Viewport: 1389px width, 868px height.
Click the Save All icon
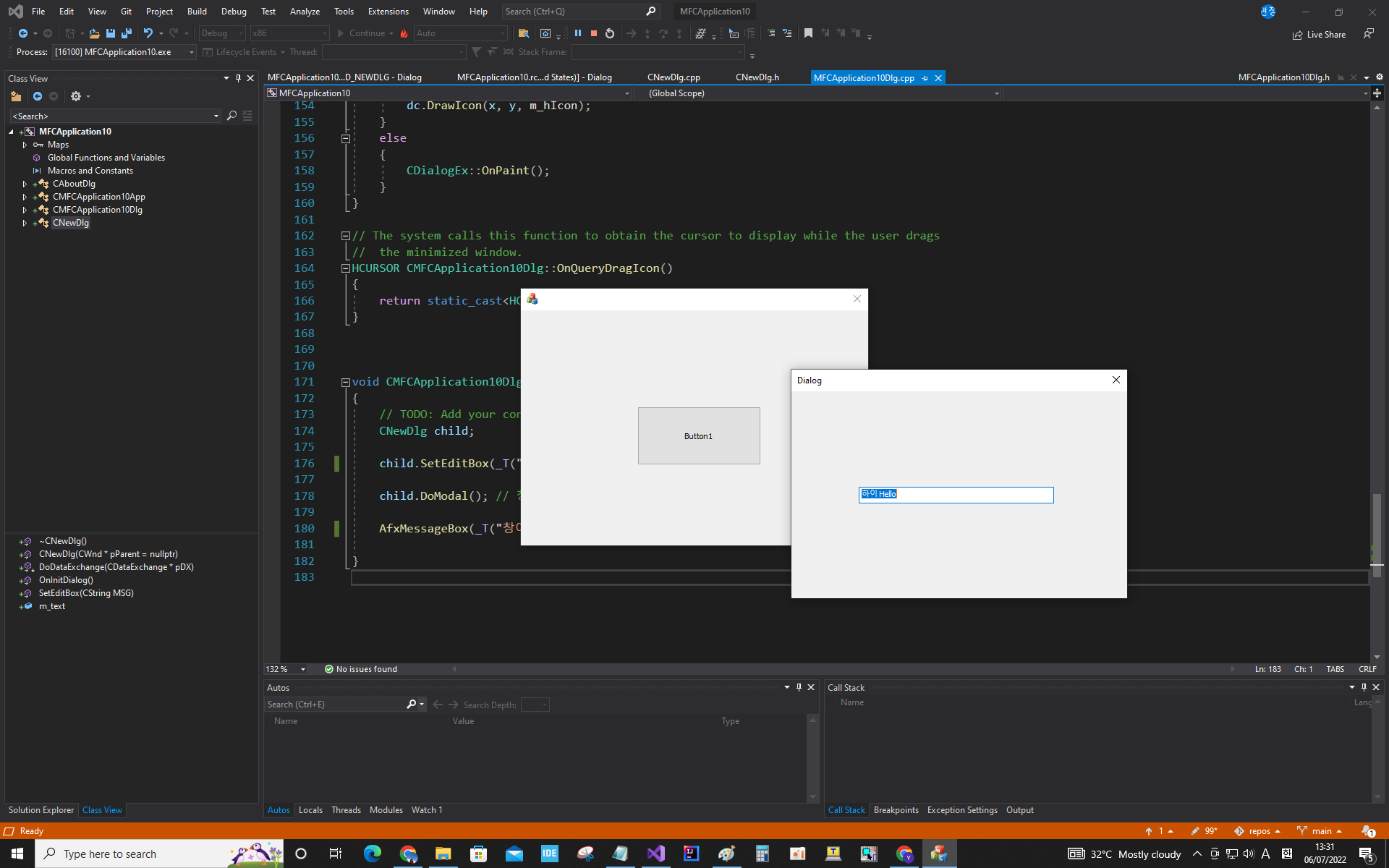coord(127,33)
